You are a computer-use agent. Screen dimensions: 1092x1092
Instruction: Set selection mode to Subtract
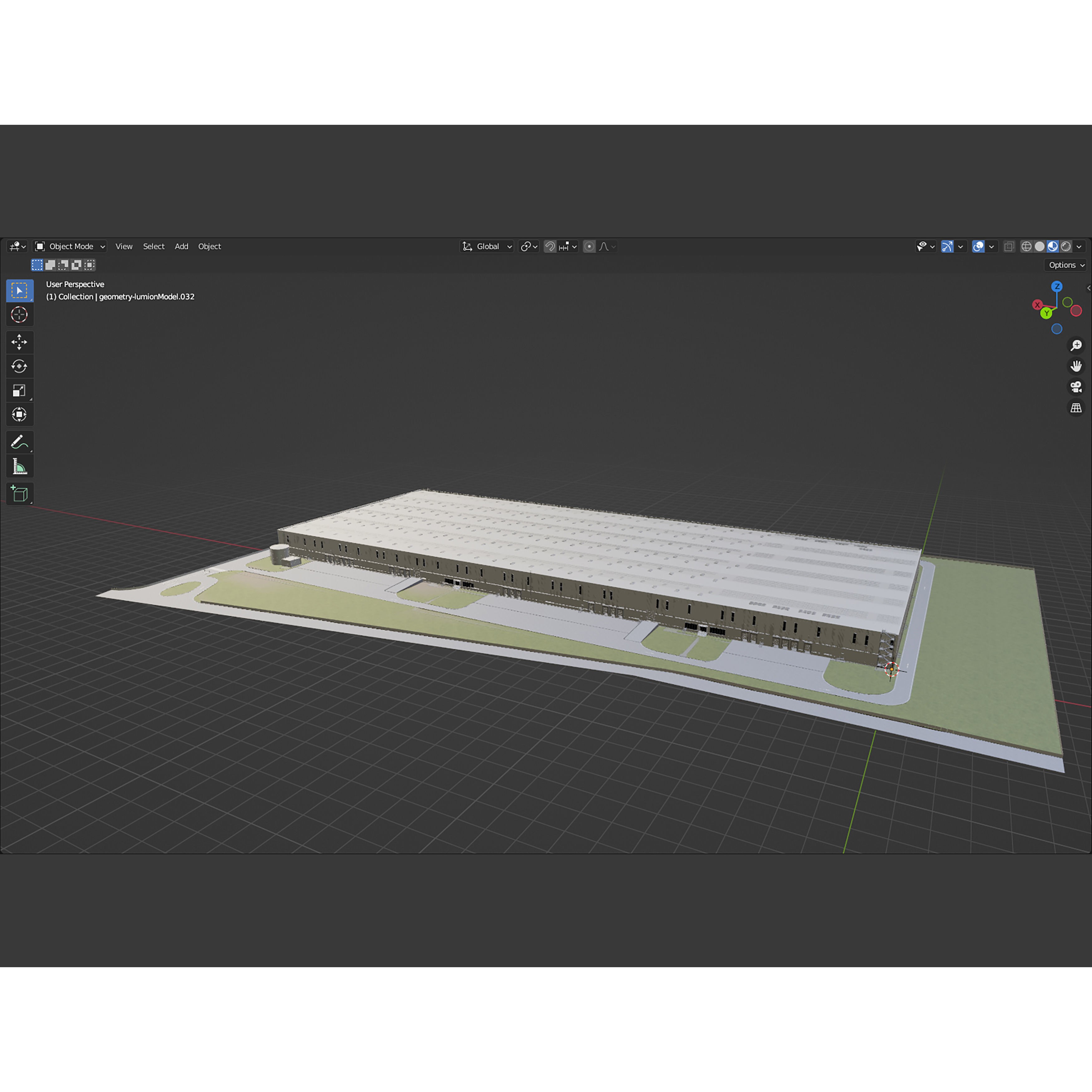63,265
